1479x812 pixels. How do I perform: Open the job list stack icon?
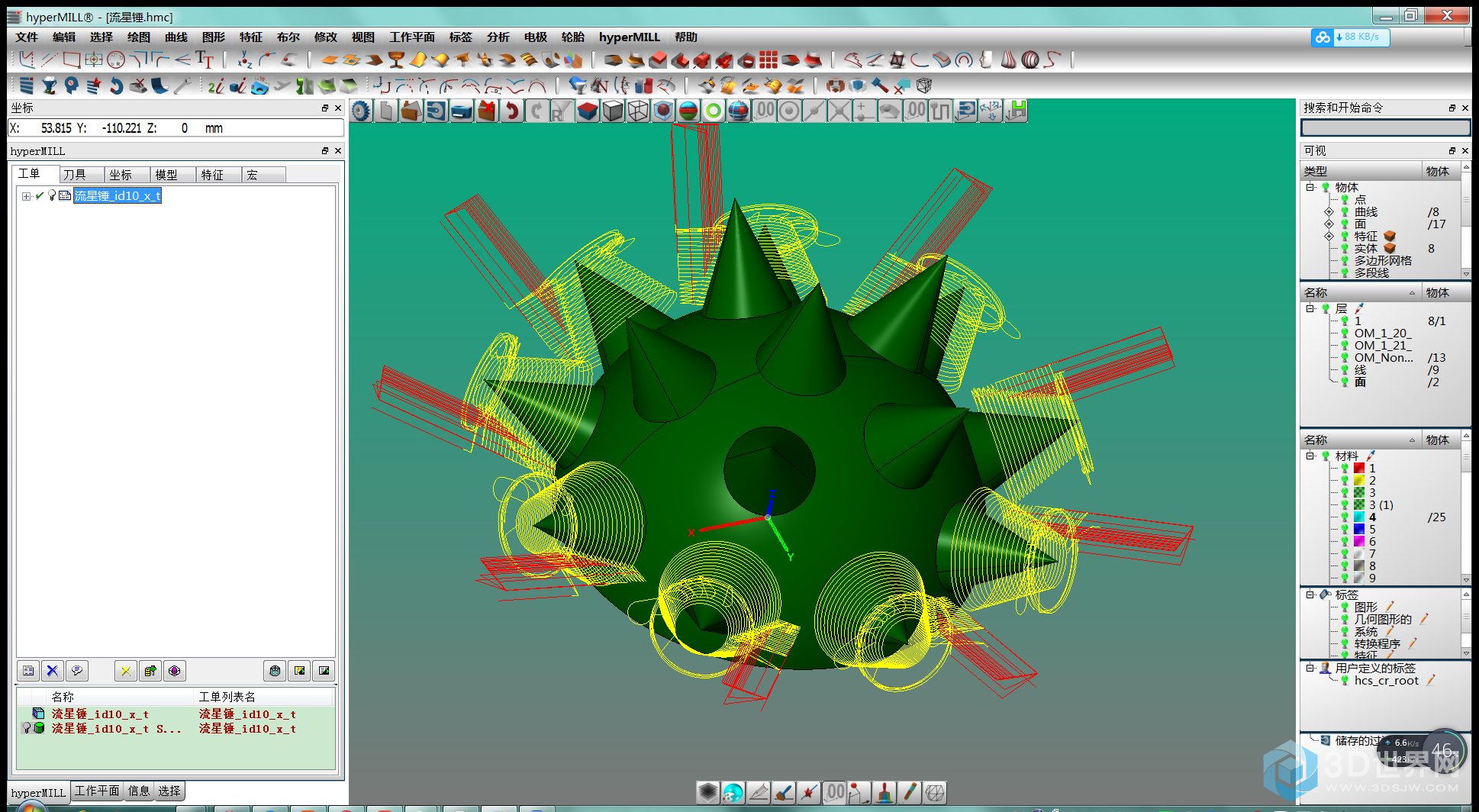[x=27, y=85]
